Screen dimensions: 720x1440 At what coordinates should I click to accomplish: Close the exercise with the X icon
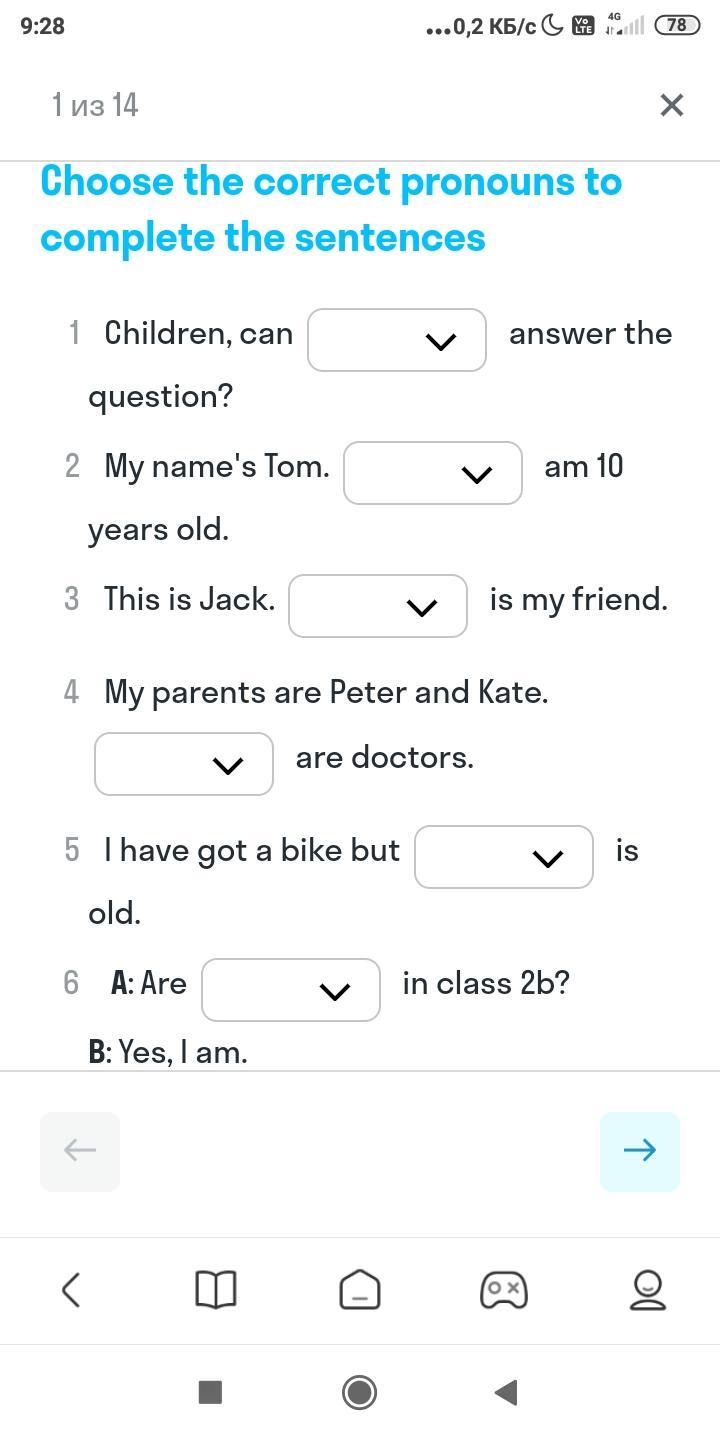click(x=672, y=105)
